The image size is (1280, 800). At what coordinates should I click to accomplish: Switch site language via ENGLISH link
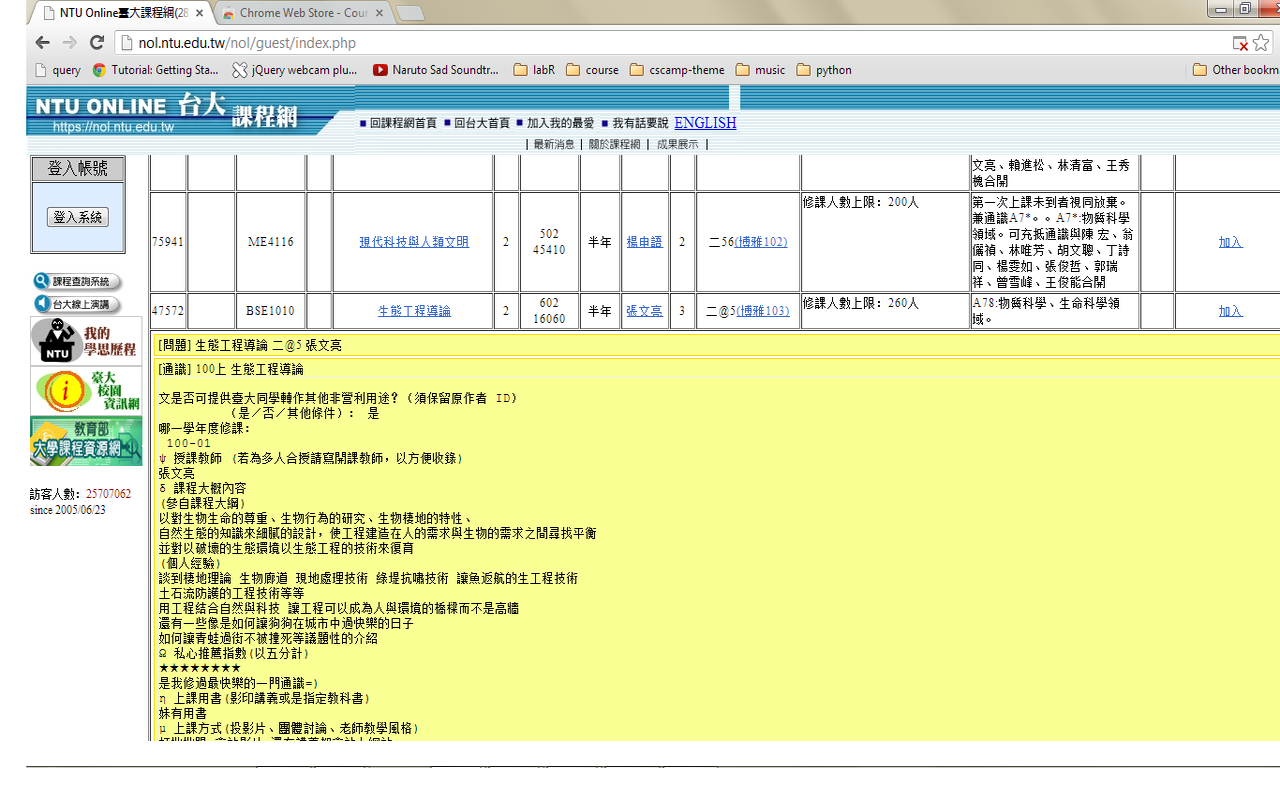point(705,123)
